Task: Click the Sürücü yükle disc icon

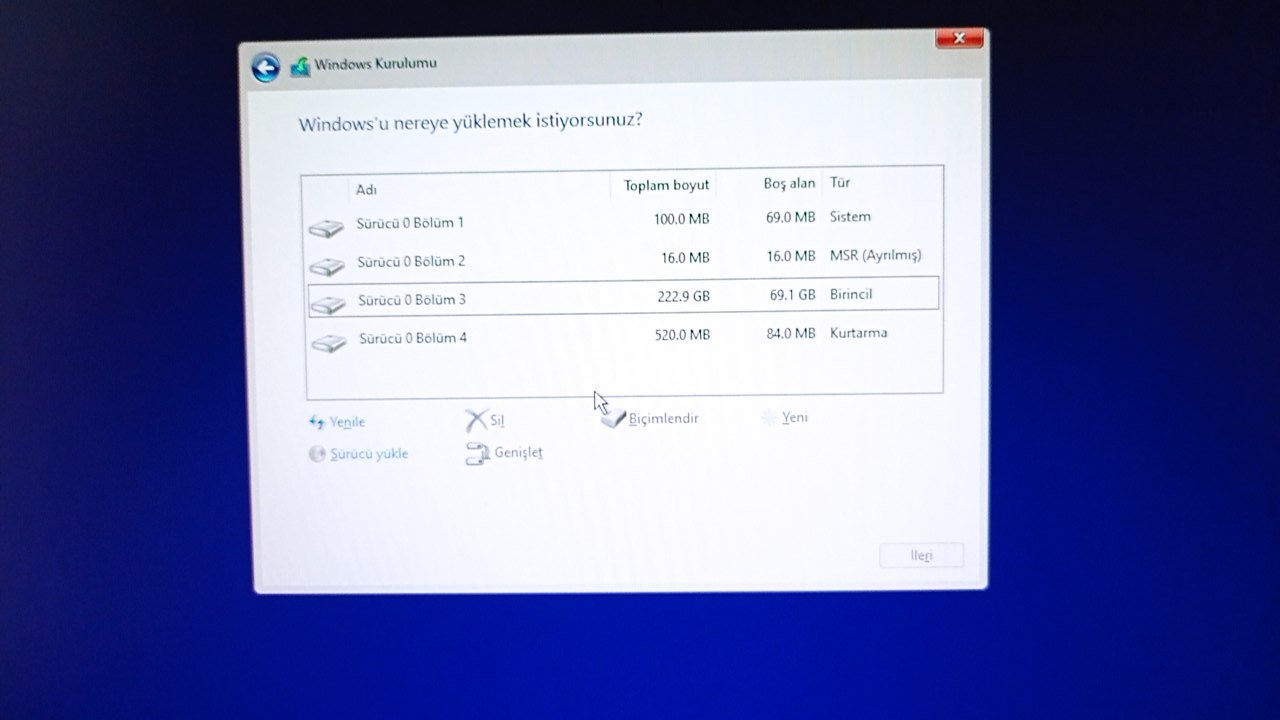Action: (x=316, y=454)
